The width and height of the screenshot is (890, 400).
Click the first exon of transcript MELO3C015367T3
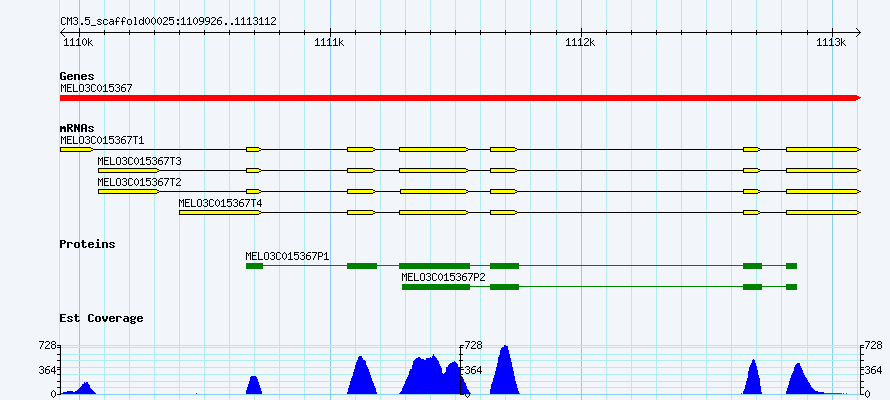coord(128,170)
